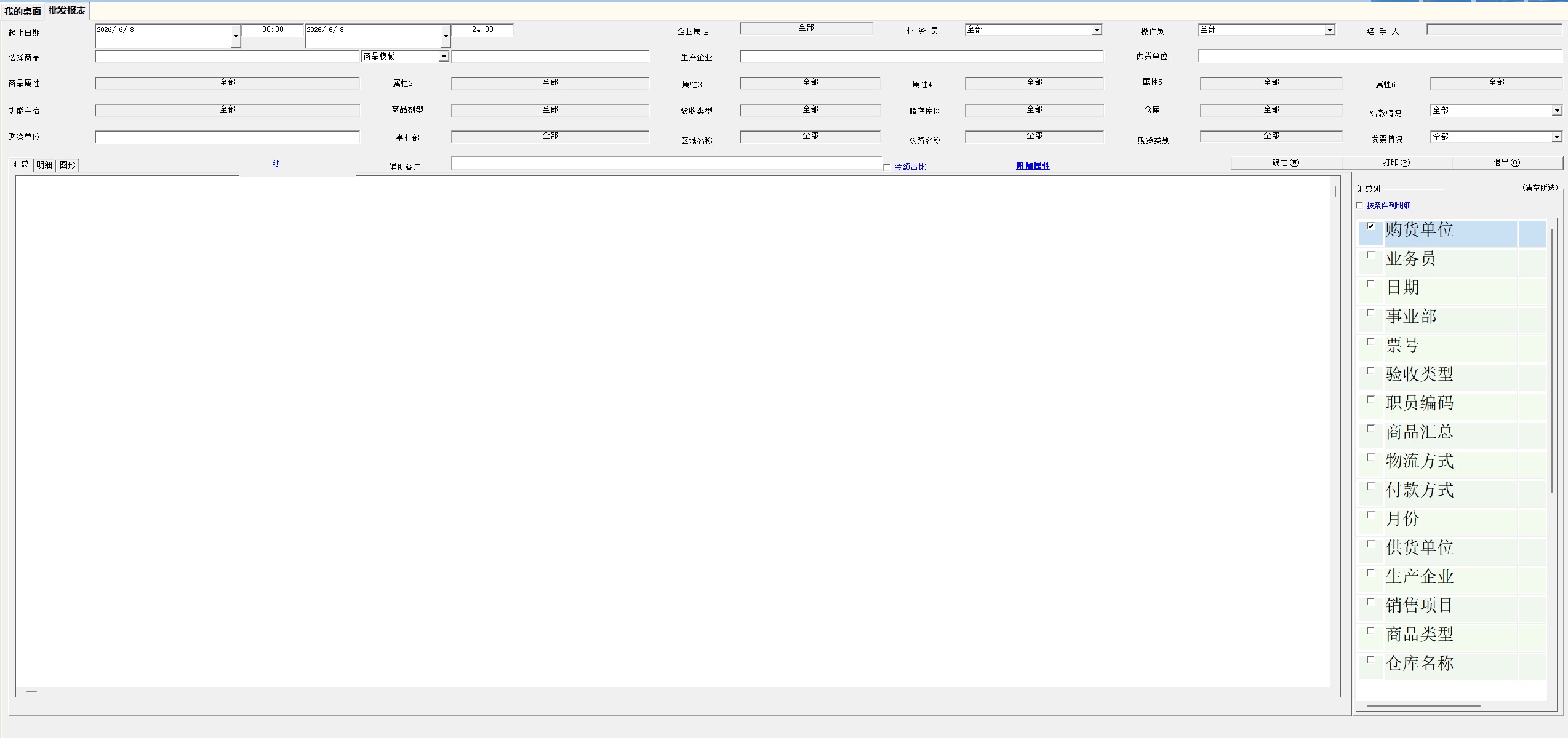
Task: Expand the 商品模糊 combo box
Action: pos(444,57)
